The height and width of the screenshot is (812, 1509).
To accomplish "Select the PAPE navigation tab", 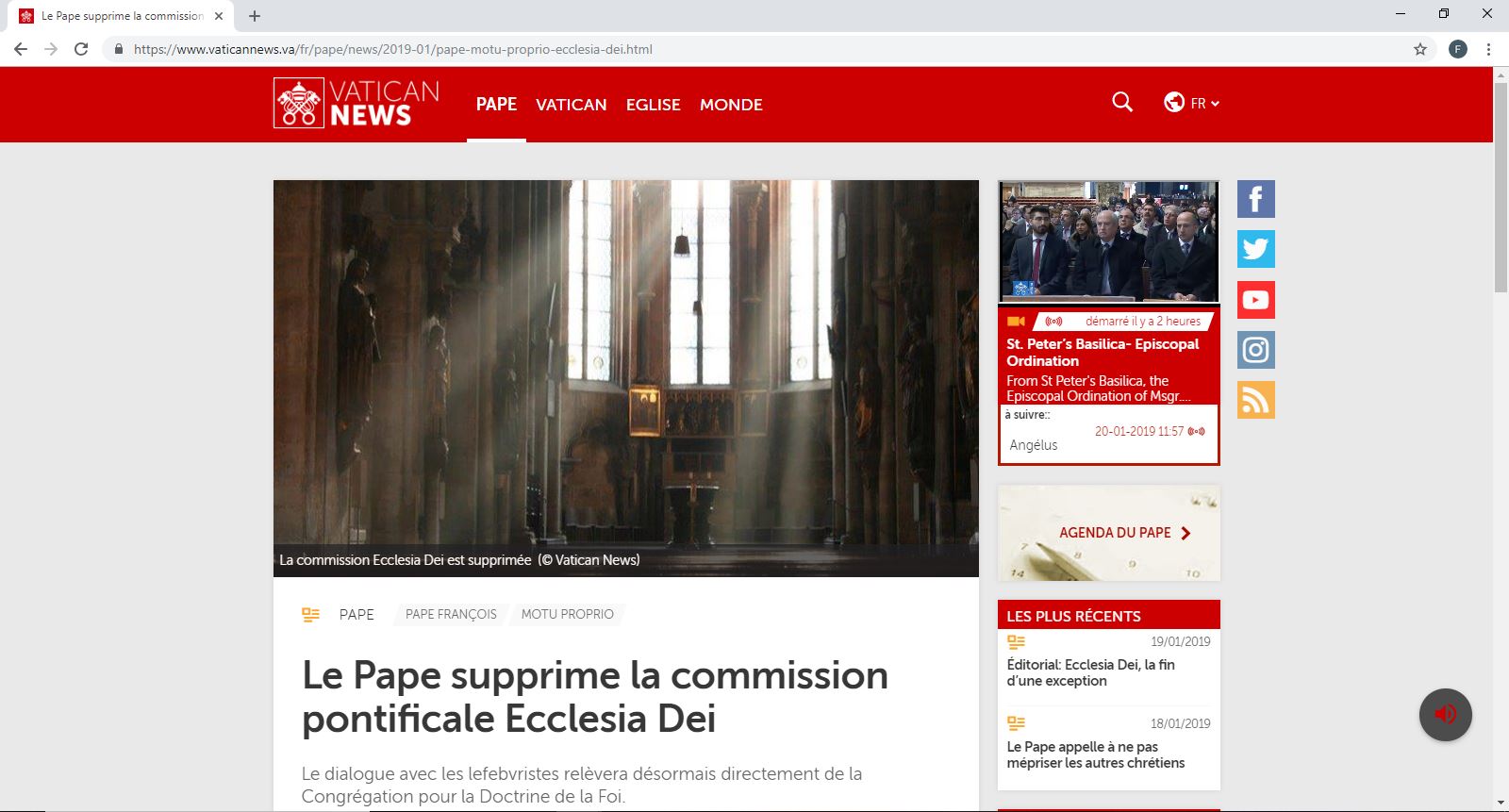I will pos(496,104).
